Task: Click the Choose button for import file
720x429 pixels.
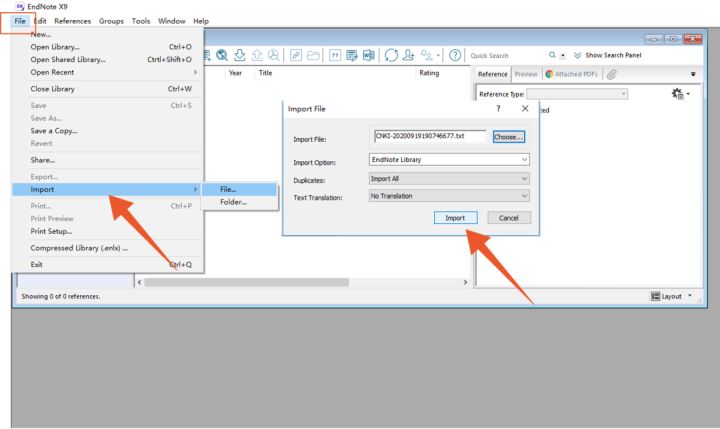Action: click(x=508, y=136)
